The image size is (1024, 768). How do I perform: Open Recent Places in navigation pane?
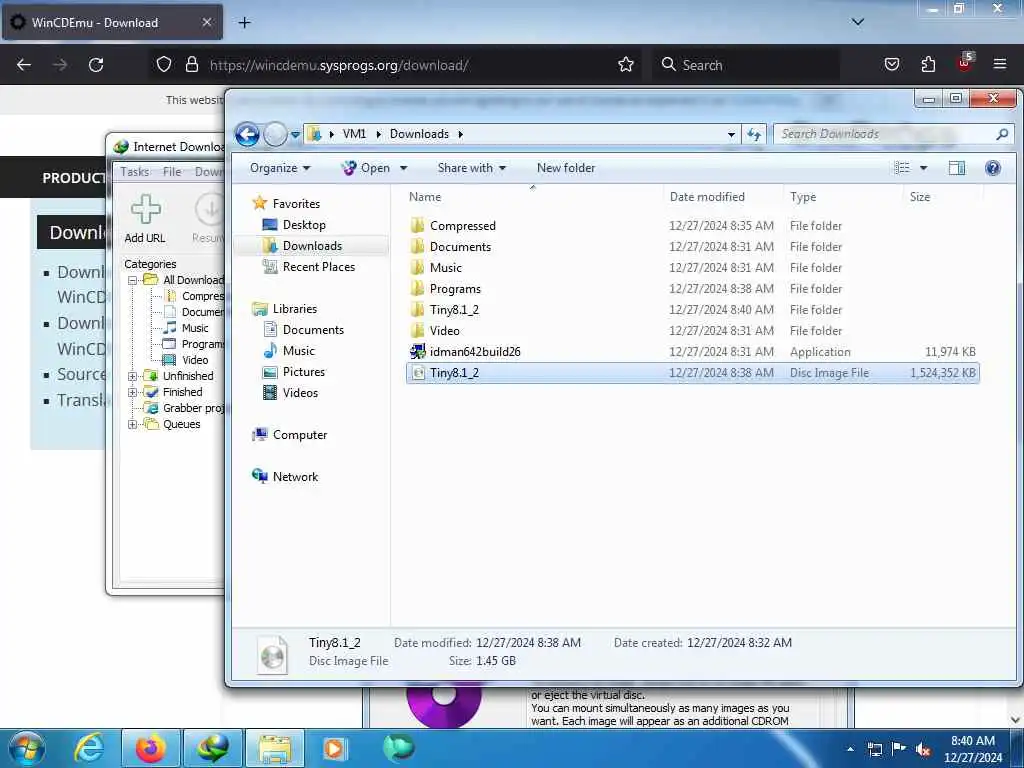coord(319,266)
